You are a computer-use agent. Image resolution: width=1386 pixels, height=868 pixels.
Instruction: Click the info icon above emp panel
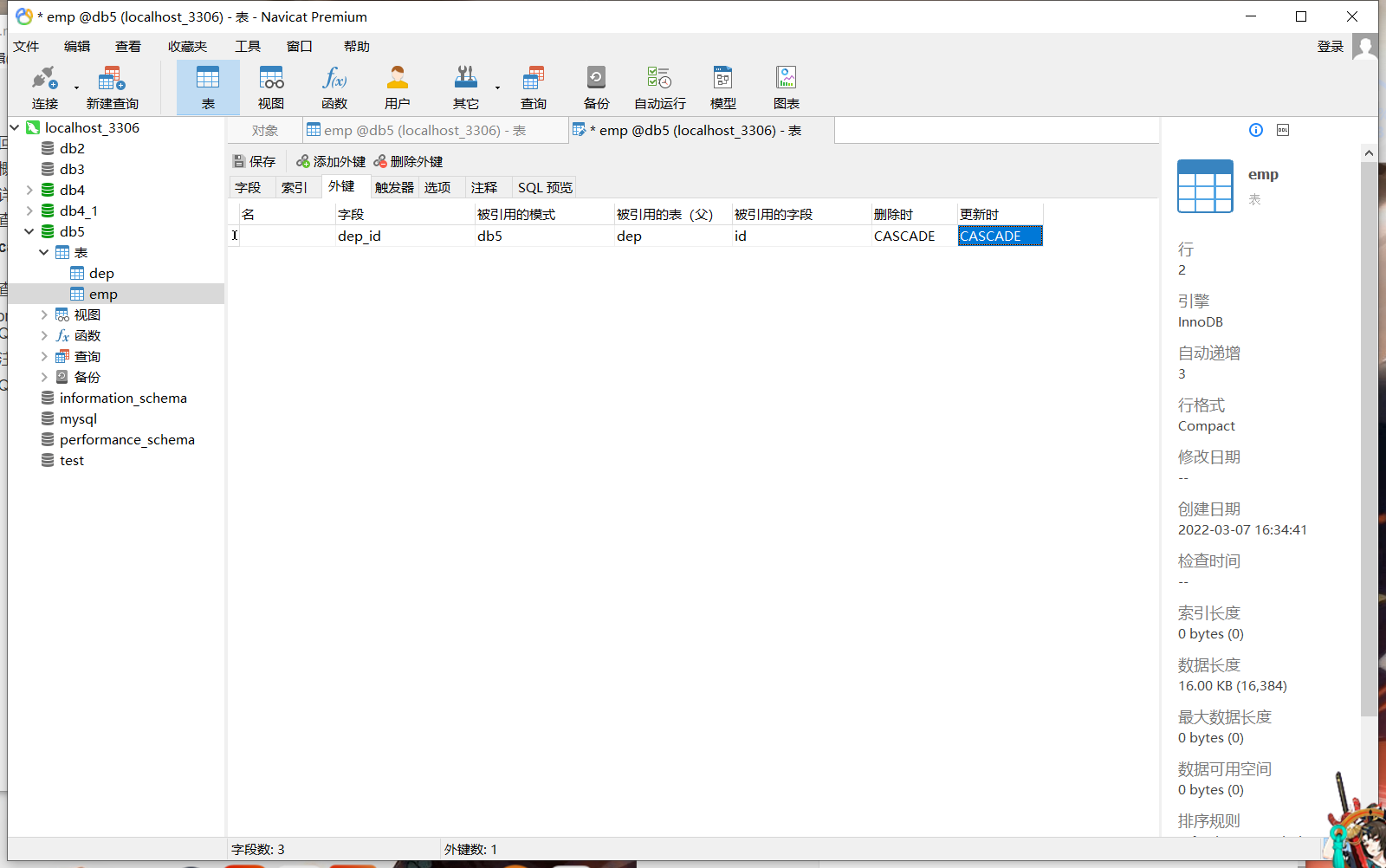click(1255, 130)
